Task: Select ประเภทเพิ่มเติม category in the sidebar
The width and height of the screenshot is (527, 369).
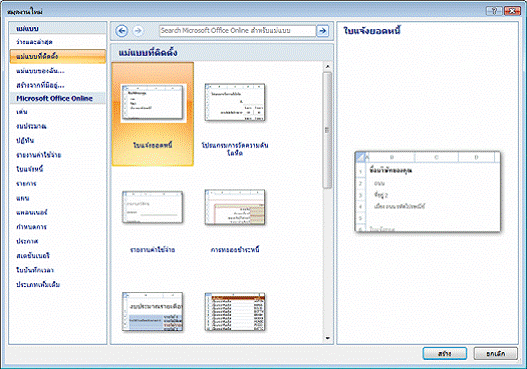Action: click(38, 285)
